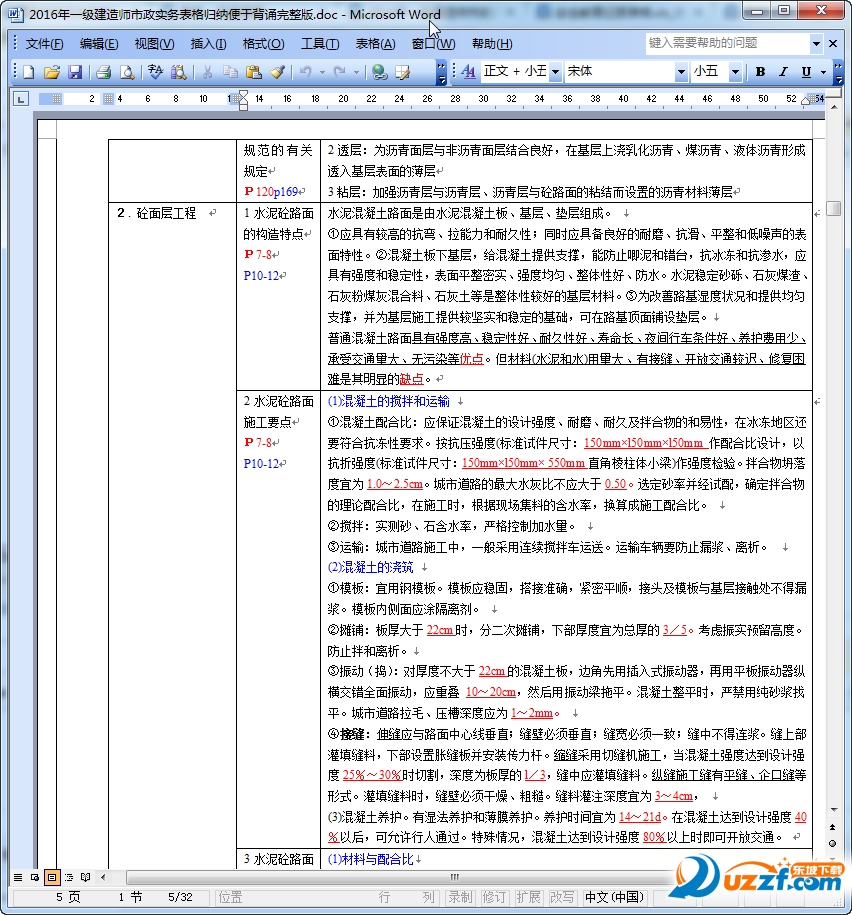Switch to Normal view icon
Image resolution: width=852 pixels, height=915 pixels.
pos(18,876)
